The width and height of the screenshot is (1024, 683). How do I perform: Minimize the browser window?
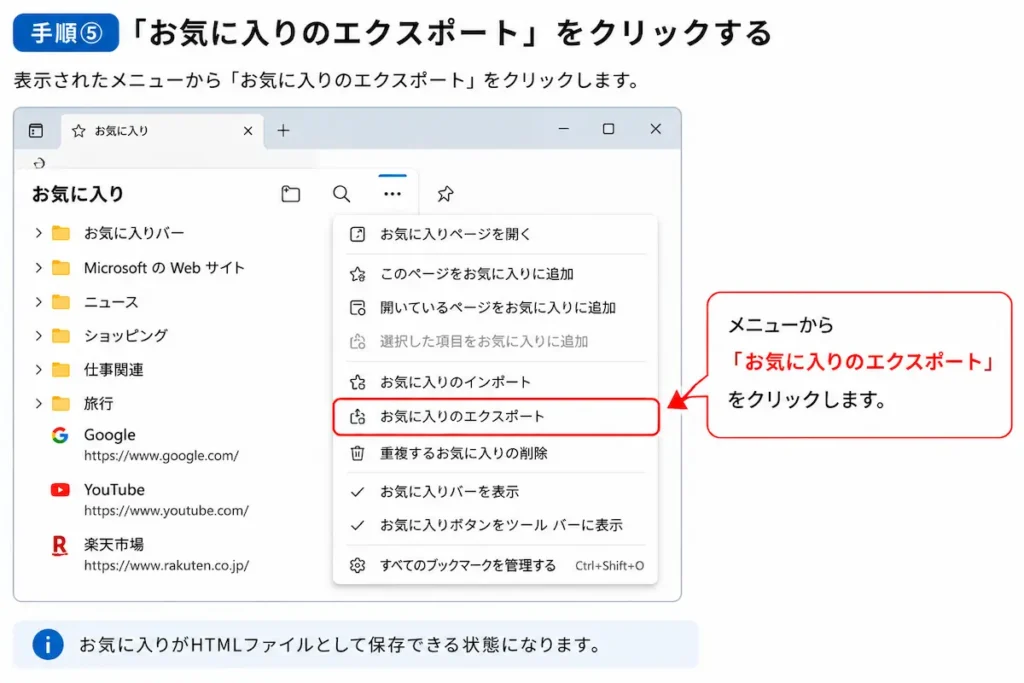(564, 129)
